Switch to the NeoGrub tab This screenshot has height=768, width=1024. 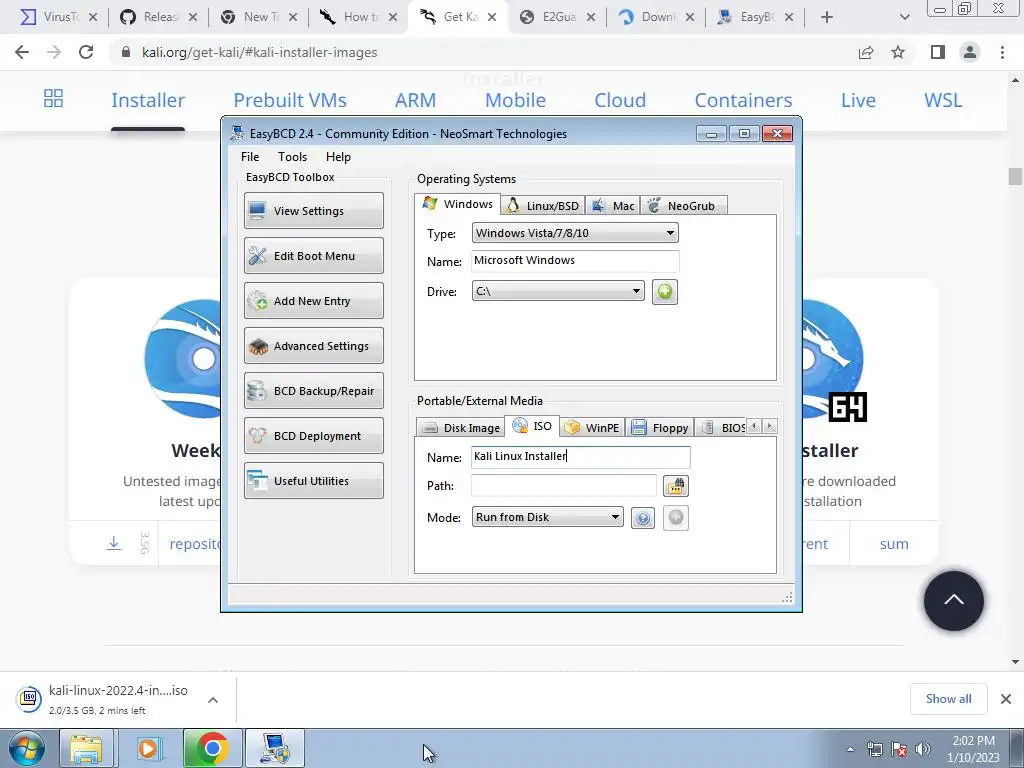pyautogui.click(x=683, y=206)
